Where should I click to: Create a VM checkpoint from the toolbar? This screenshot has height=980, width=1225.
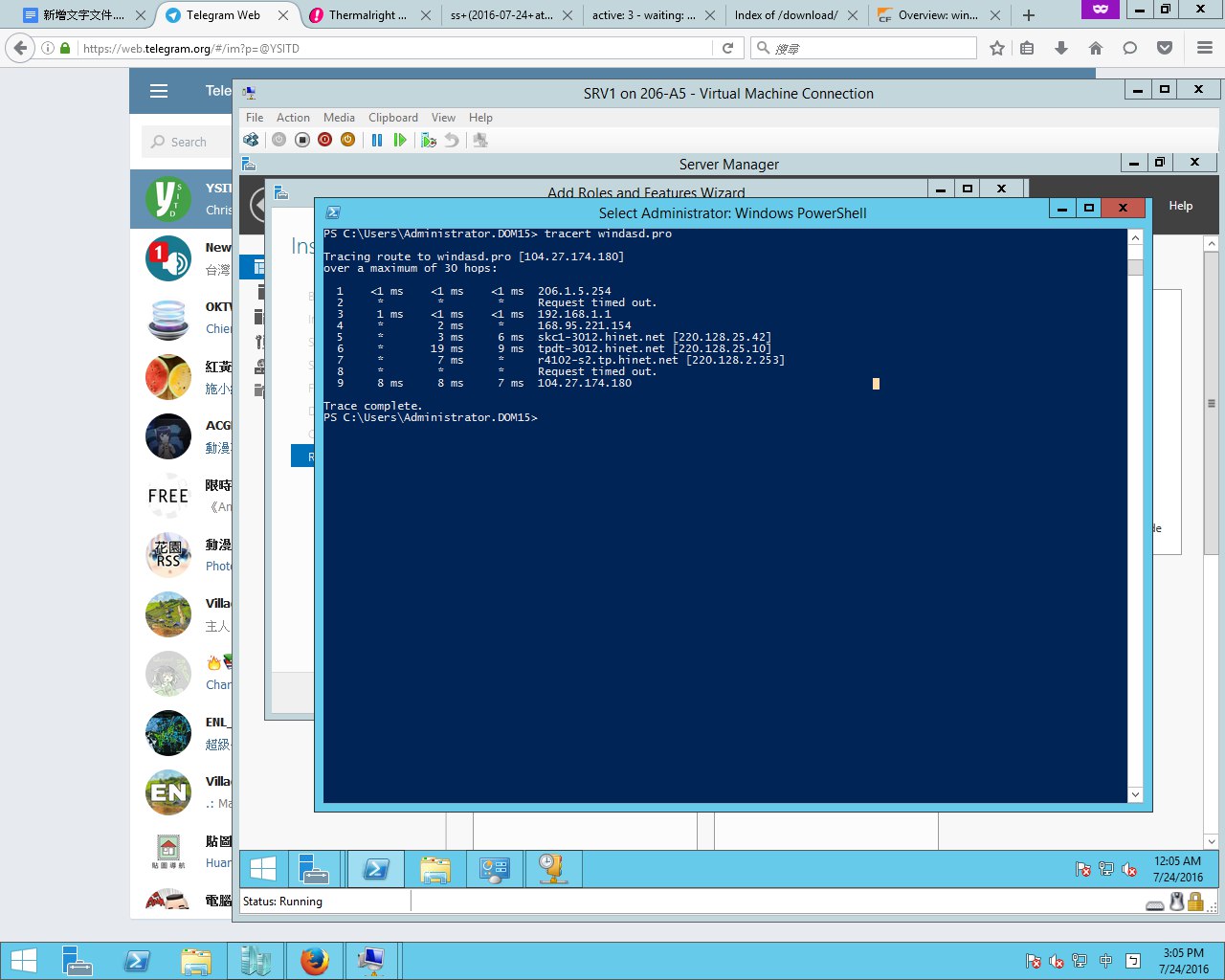[x=428, y=140]
